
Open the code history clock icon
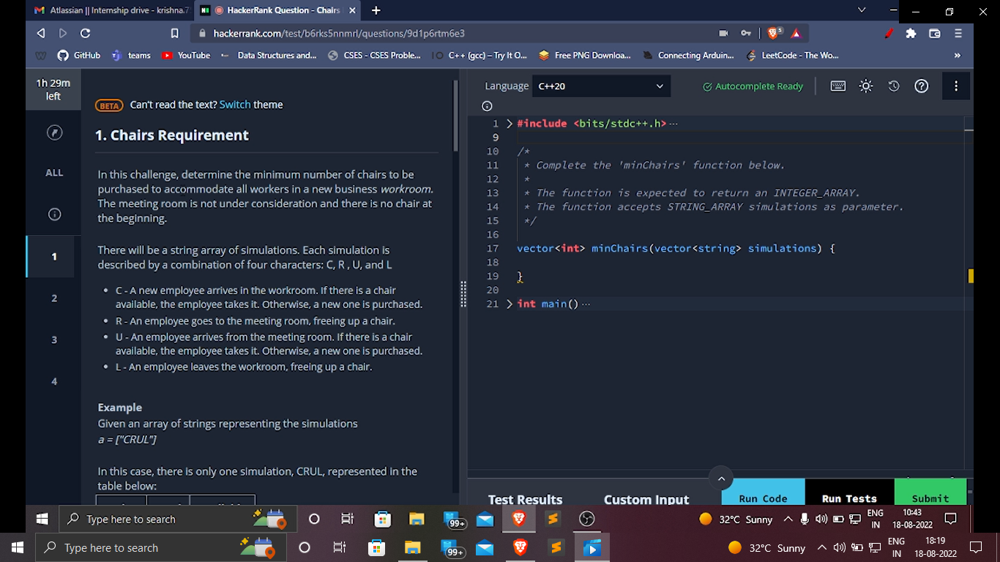894,86
